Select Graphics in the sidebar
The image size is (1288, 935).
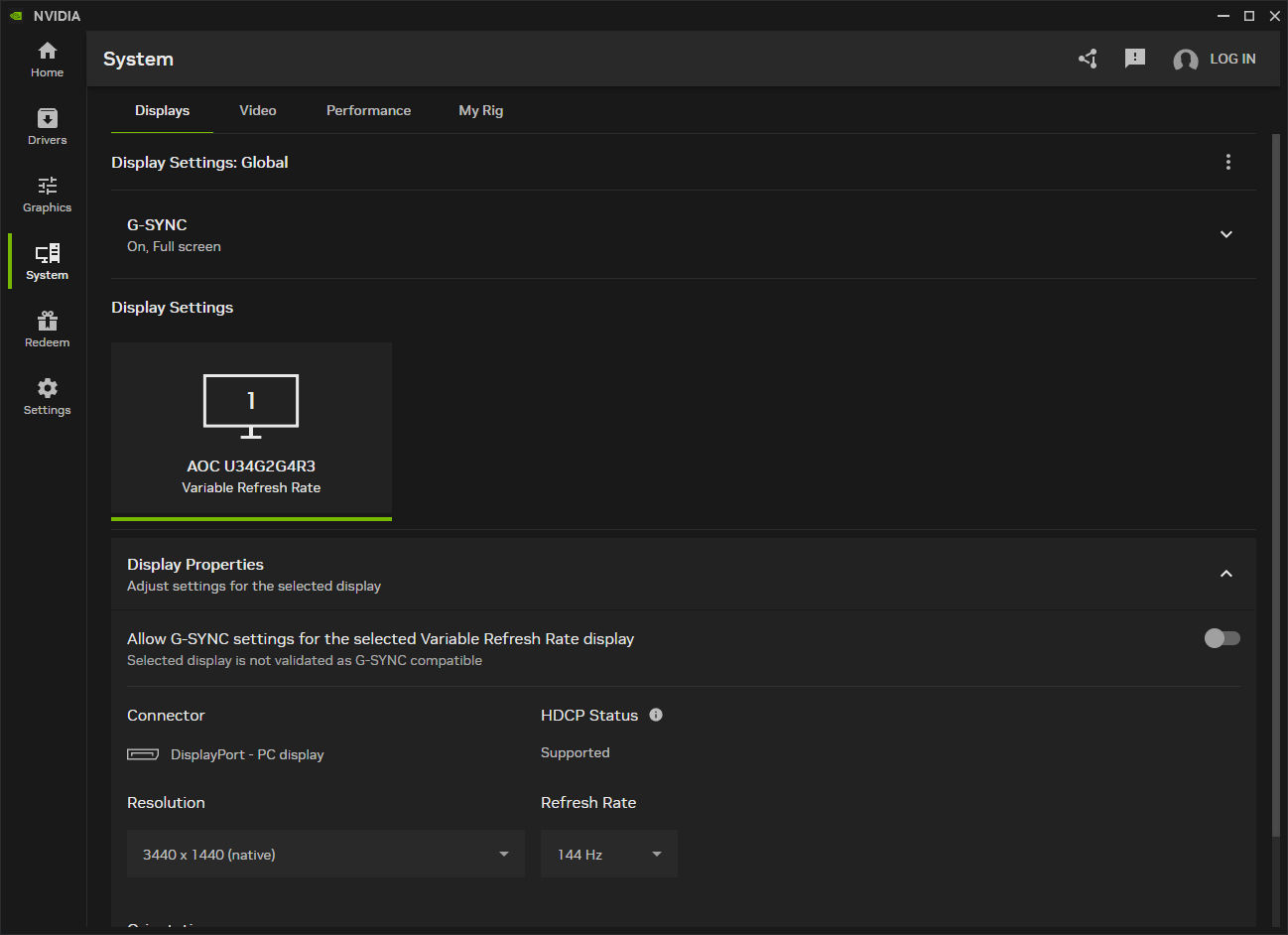(47, 193)
